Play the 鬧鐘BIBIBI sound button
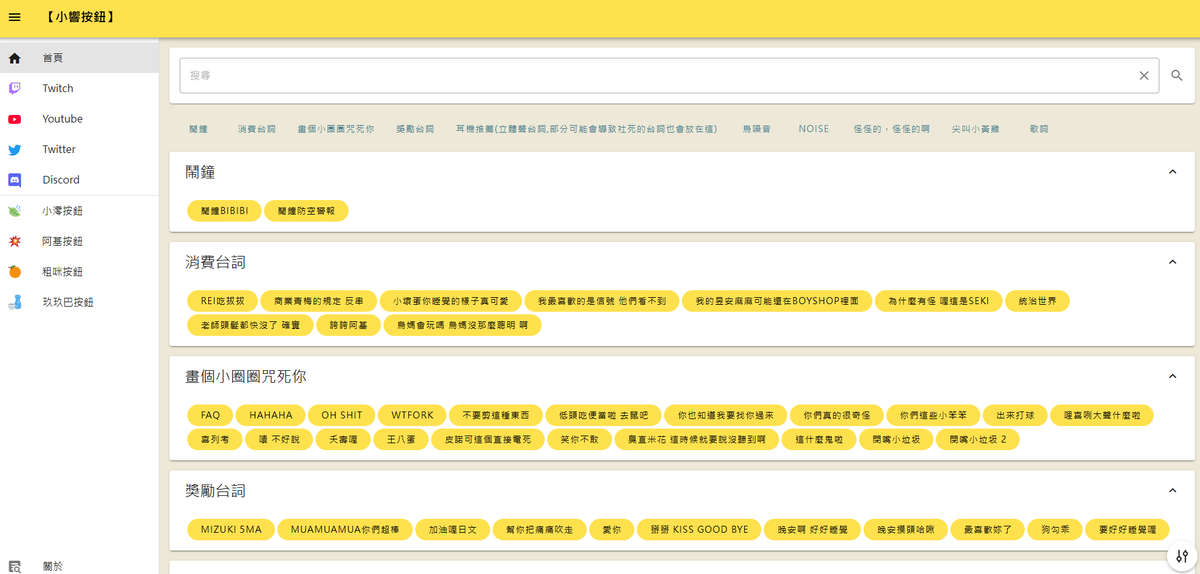The height and width of the screenshot is (574, 1200). pyautogui.click(x=224, y=211)
